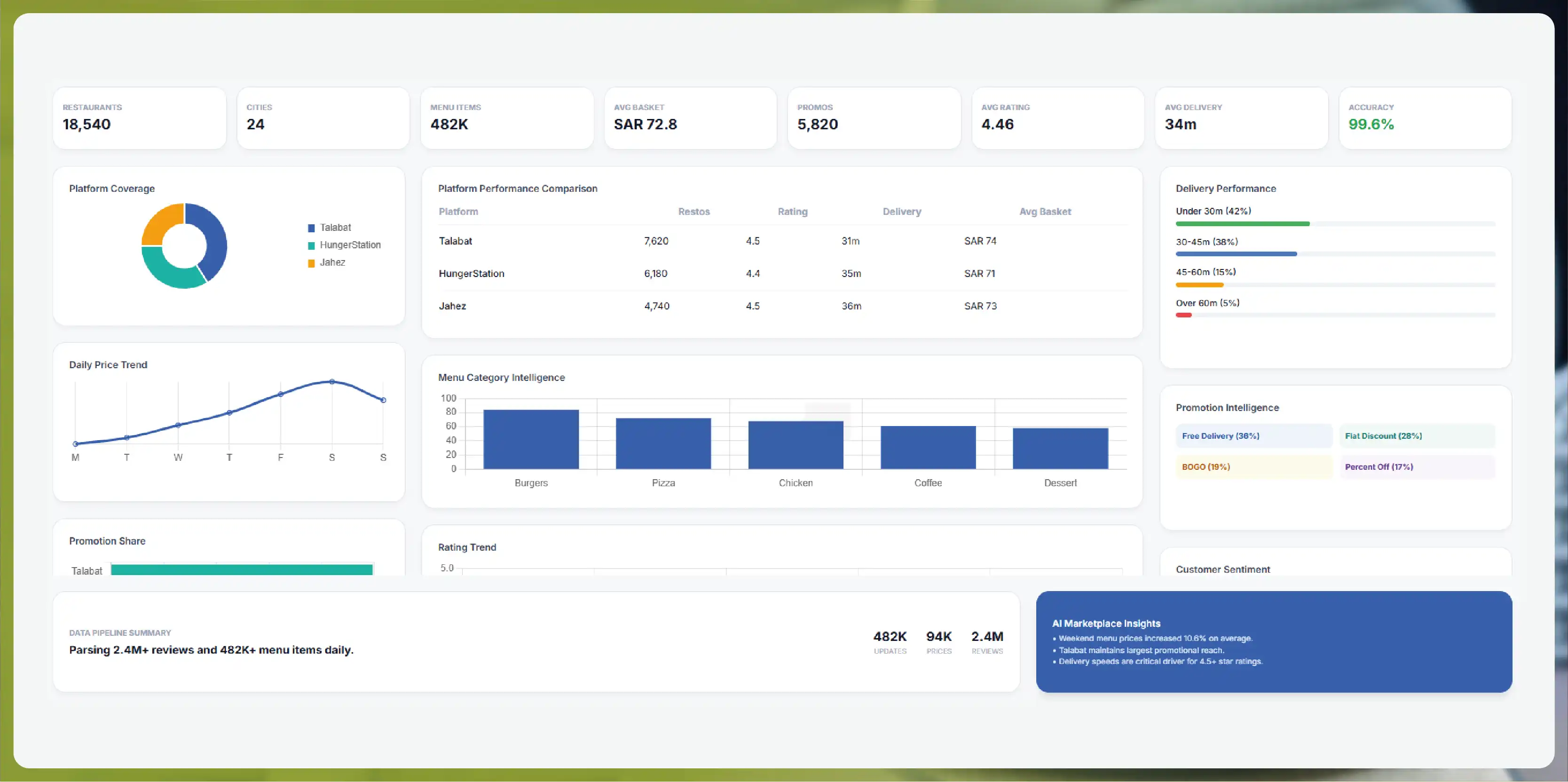Click the Over 60m red progress bar

(x=1183, y=315)
